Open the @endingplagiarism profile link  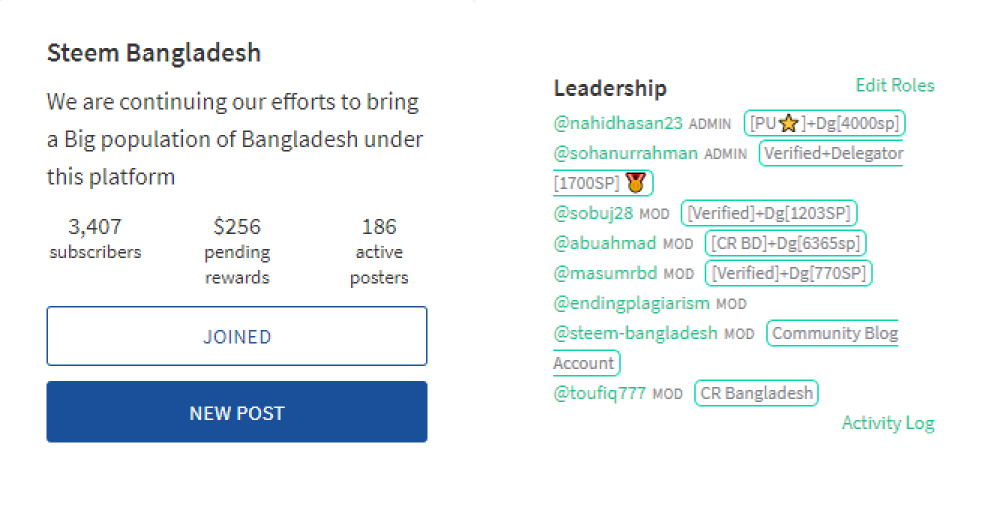point(631,303)
